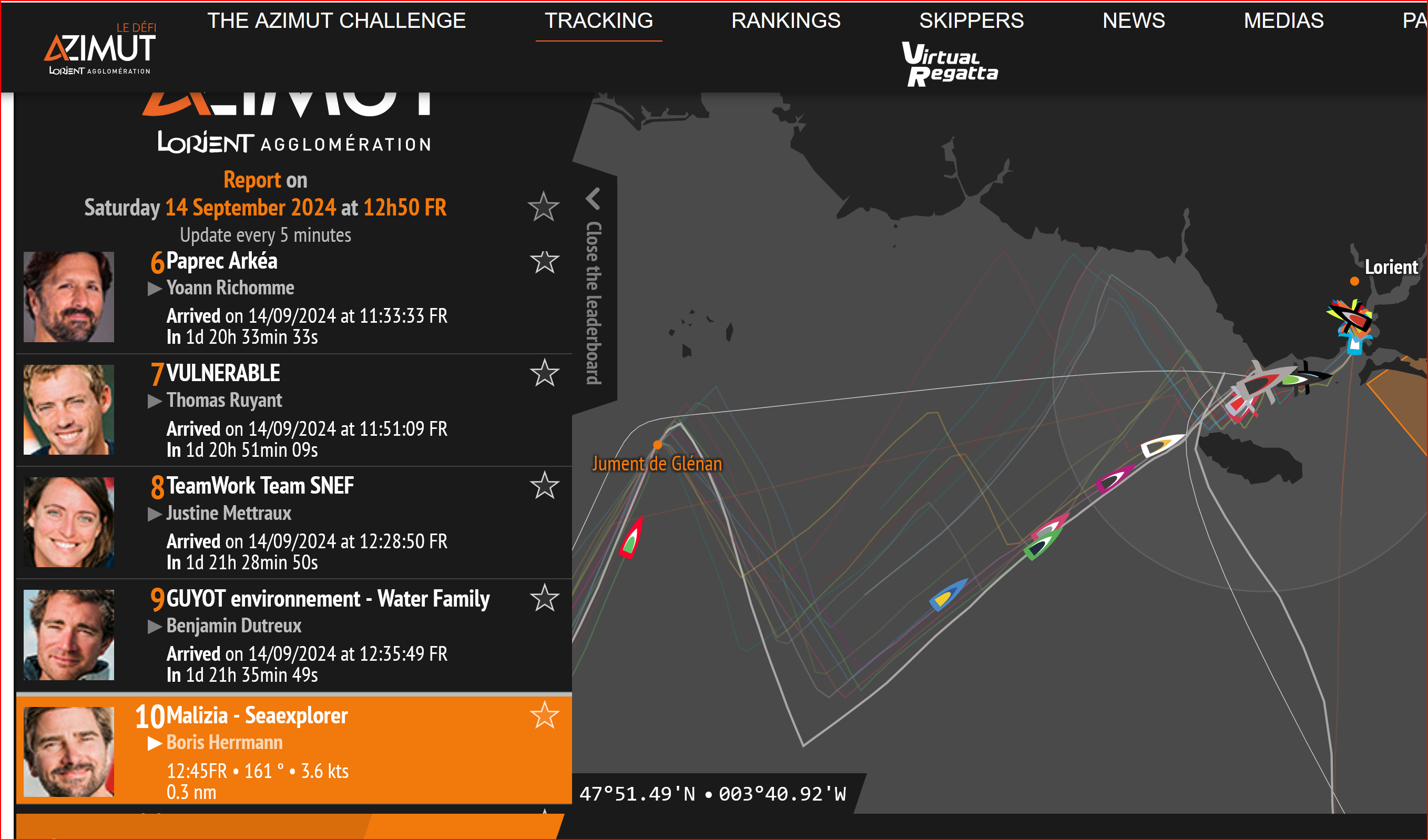Open Yoann Richomme portrait photo

pyautogui.click(x=68, y=297)
